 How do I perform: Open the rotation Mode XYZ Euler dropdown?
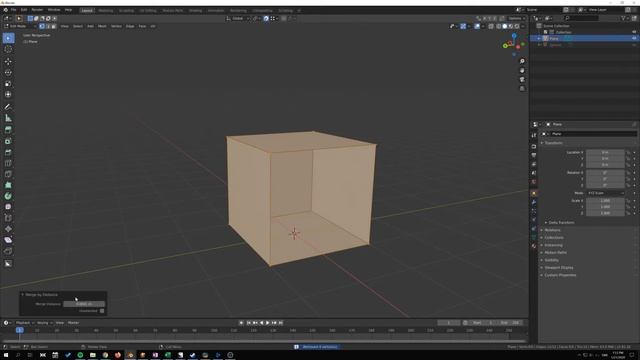pyautogui.click(x=605, y=193)
